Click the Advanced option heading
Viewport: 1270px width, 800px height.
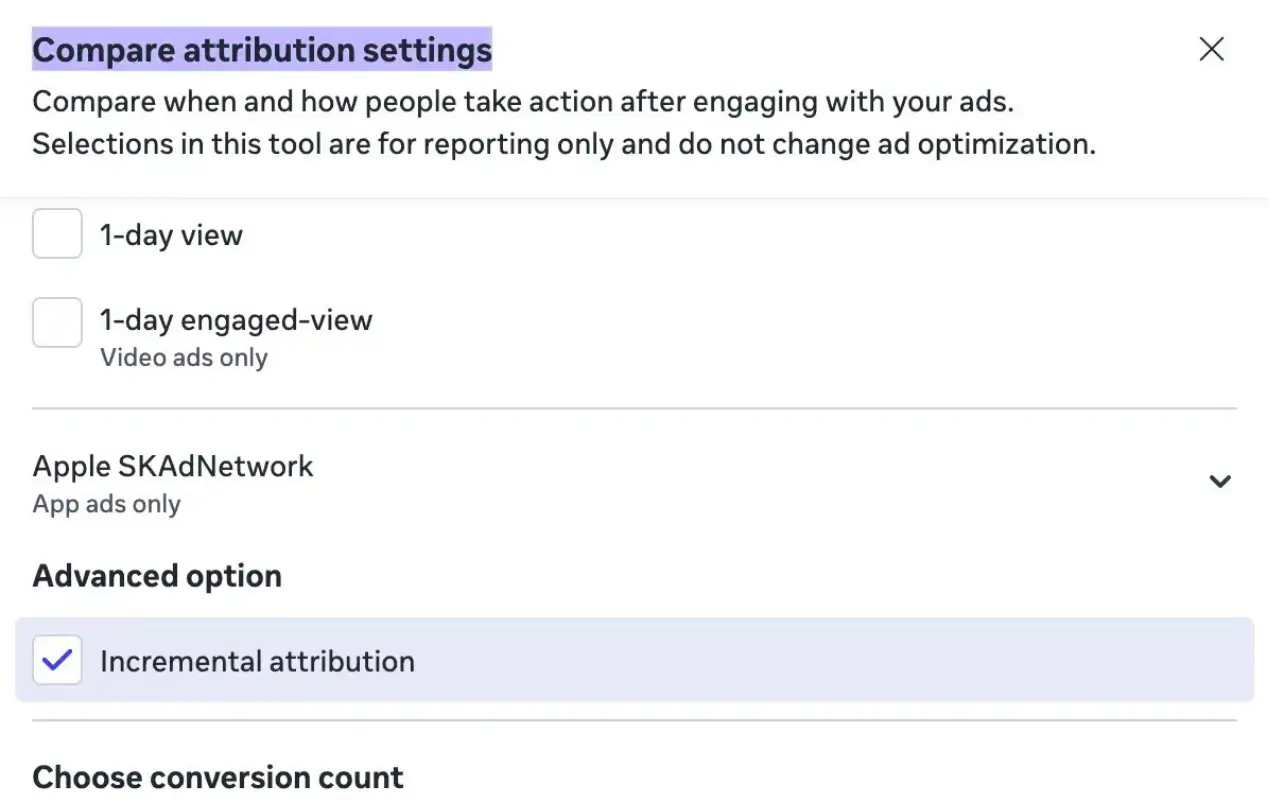[156, 575]
